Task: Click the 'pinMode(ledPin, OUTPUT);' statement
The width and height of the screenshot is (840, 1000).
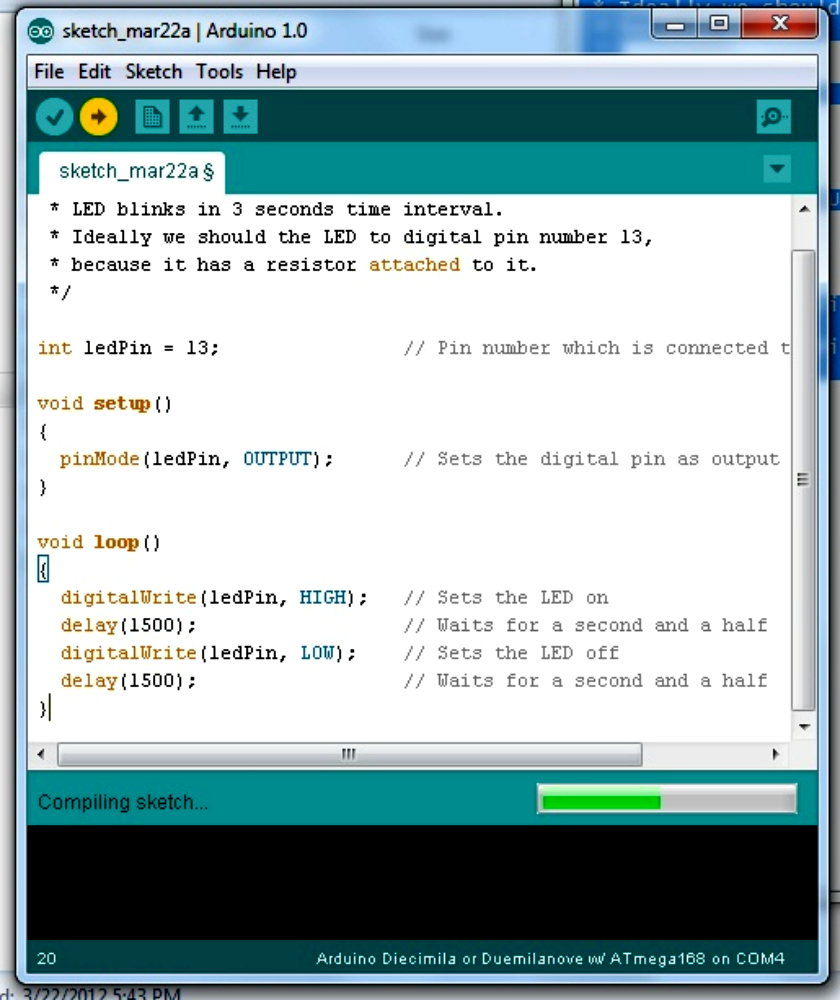Action: click(196, 459)
